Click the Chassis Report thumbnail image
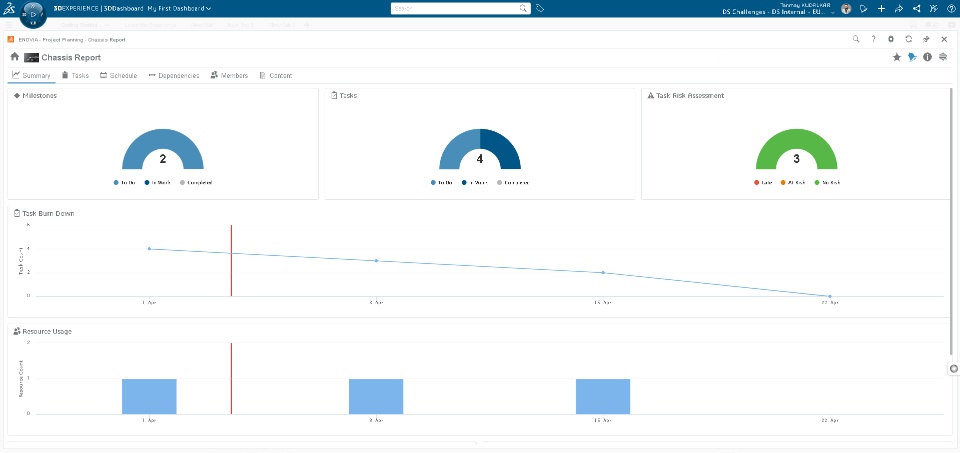 point(31,58)
